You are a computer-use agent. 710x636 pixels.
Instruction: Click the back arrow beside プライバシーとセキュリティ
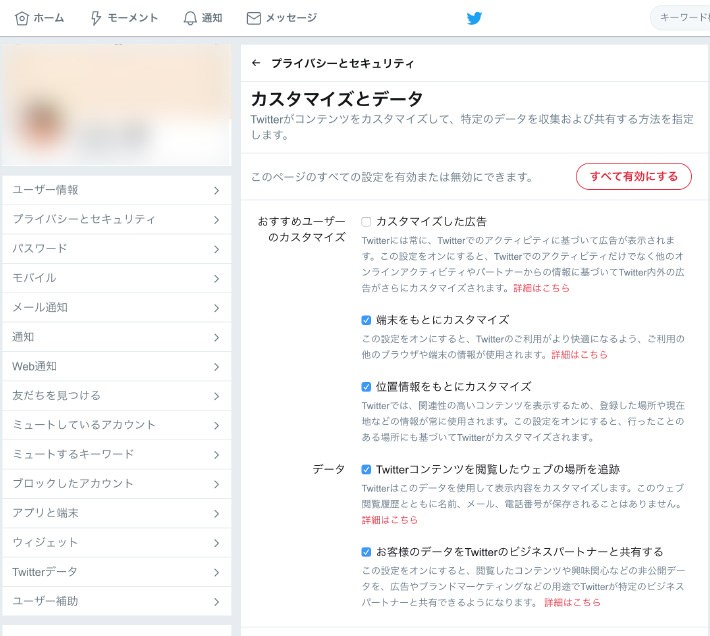256,63
